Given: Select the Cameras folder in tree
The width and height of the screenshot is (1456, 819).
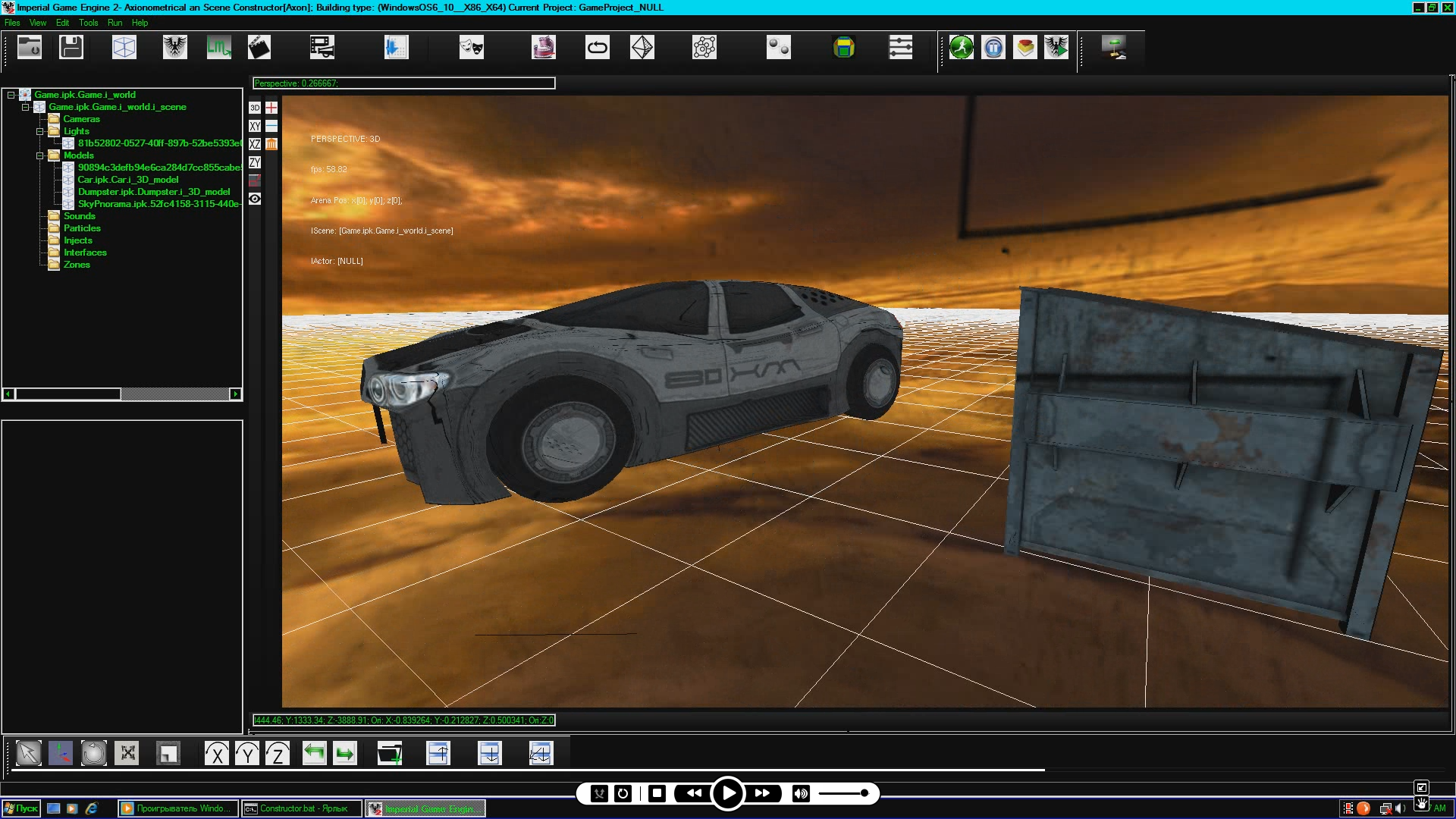Looking at the screenshot, I should click(81, 119).
